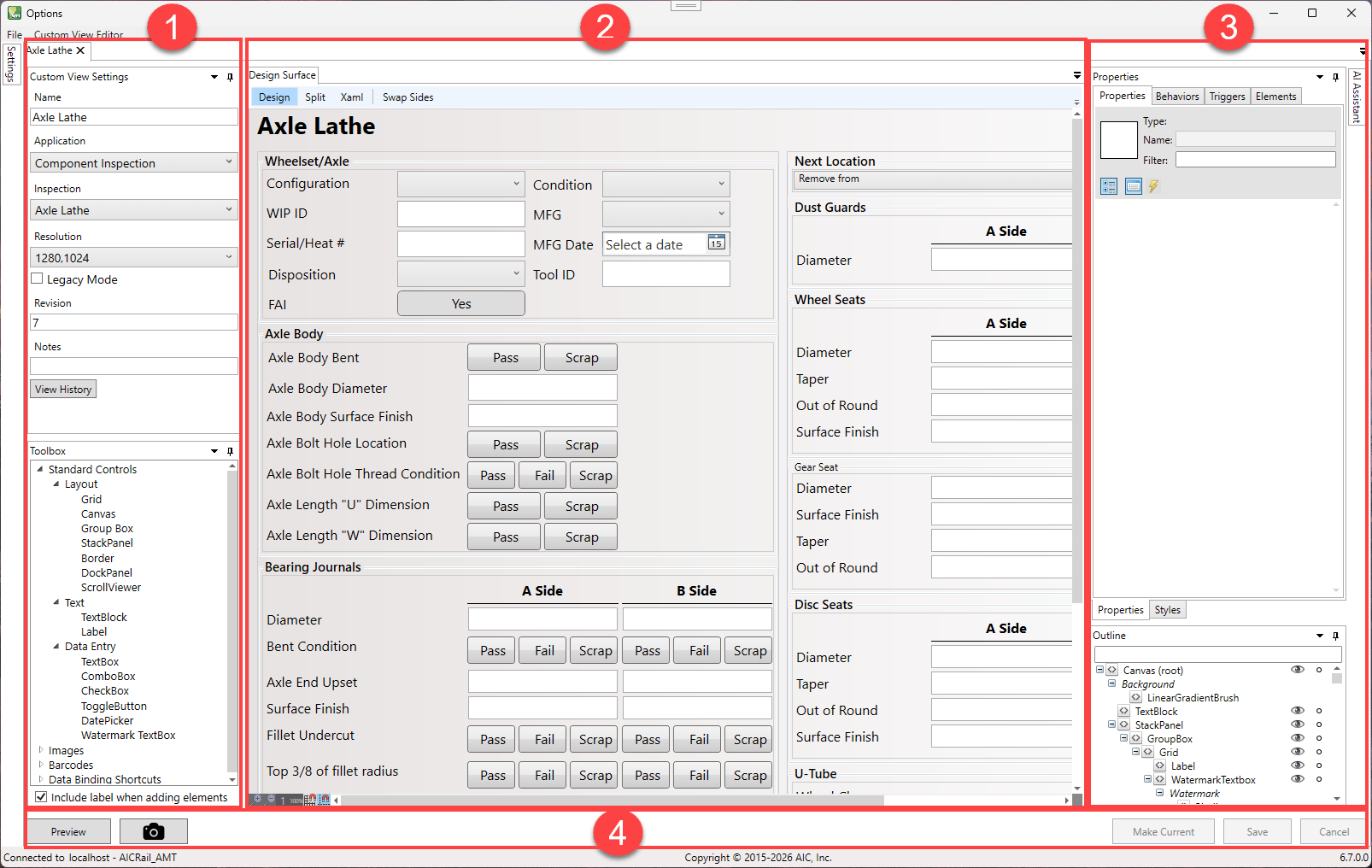Switch to the Xaml view tab
The width and height of the screenshot is (1372, 868).
coord(352,97)
